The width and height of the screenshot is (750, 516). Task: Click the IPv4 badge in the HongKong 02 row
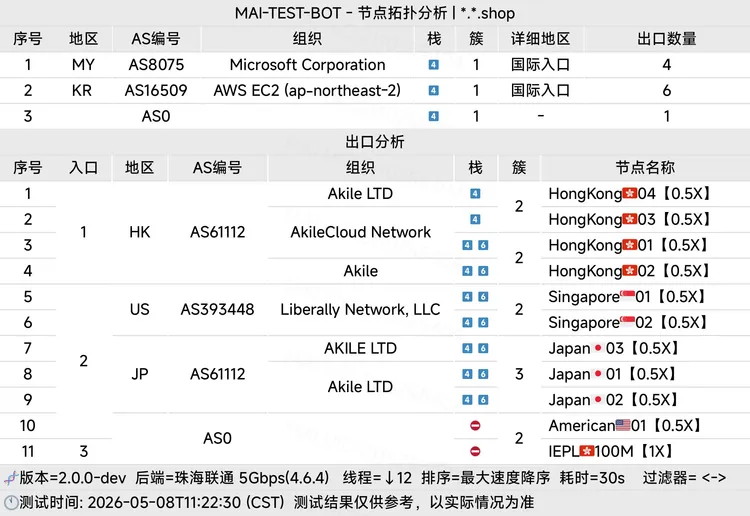point(467,271)
